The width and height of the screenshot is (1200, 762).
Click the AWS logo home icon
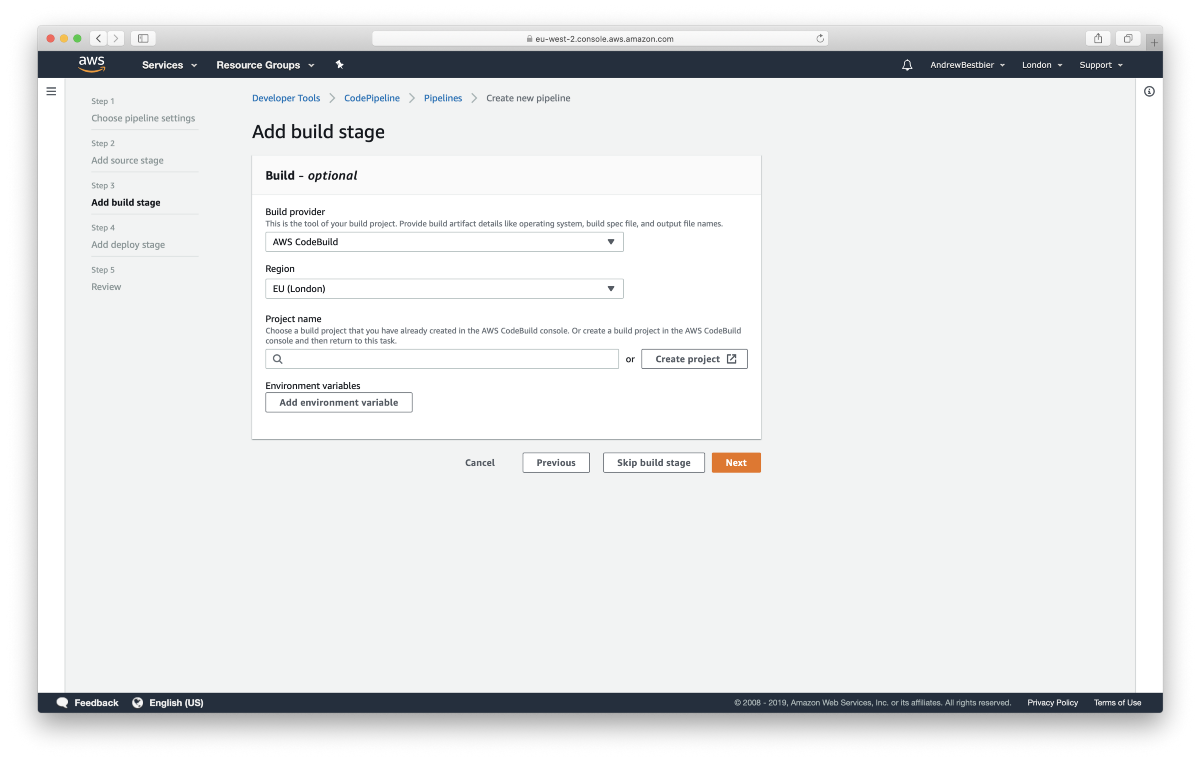91,64
